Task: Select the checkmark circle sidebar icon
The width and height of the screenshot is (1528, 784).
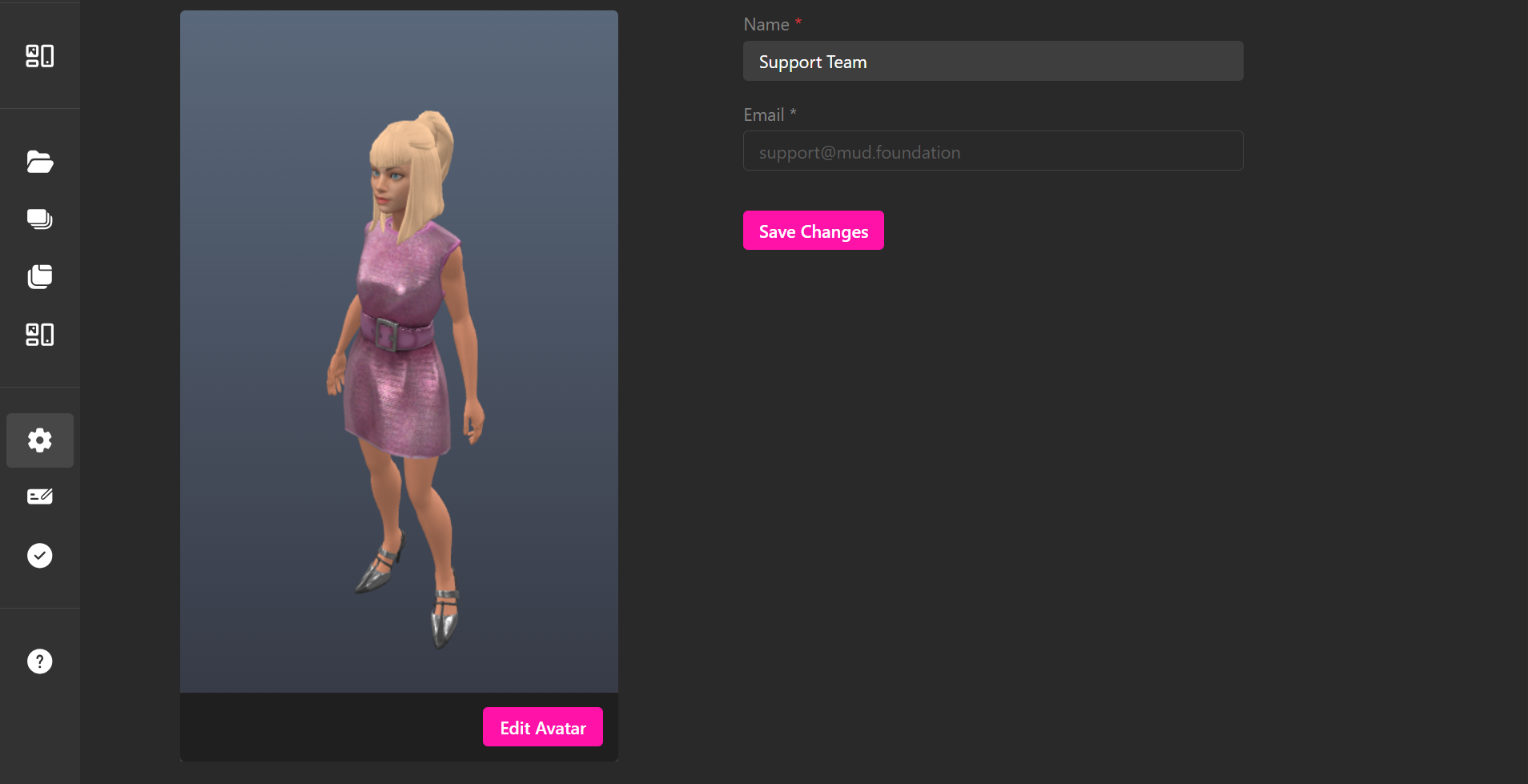Action: click(39, 556)
